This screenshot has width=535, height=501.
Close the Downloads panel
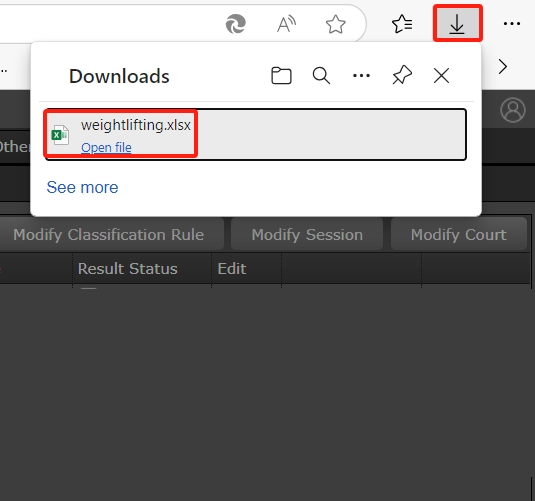click(x=441, y=75)
